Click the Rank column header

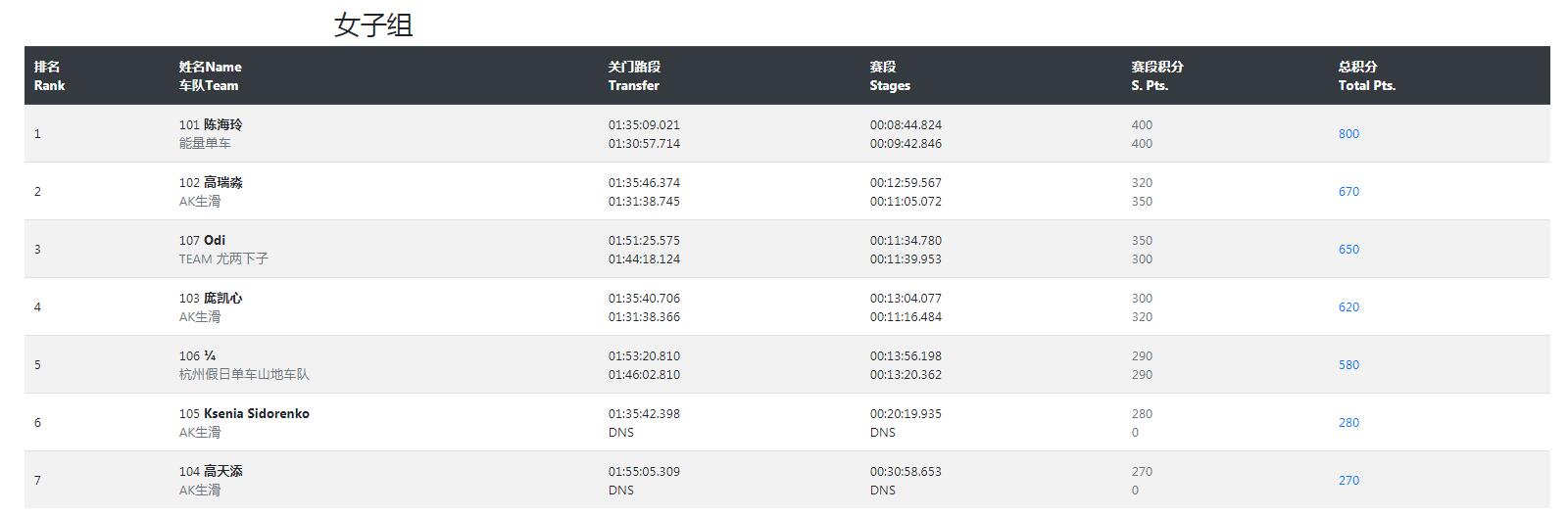point(49,76)
